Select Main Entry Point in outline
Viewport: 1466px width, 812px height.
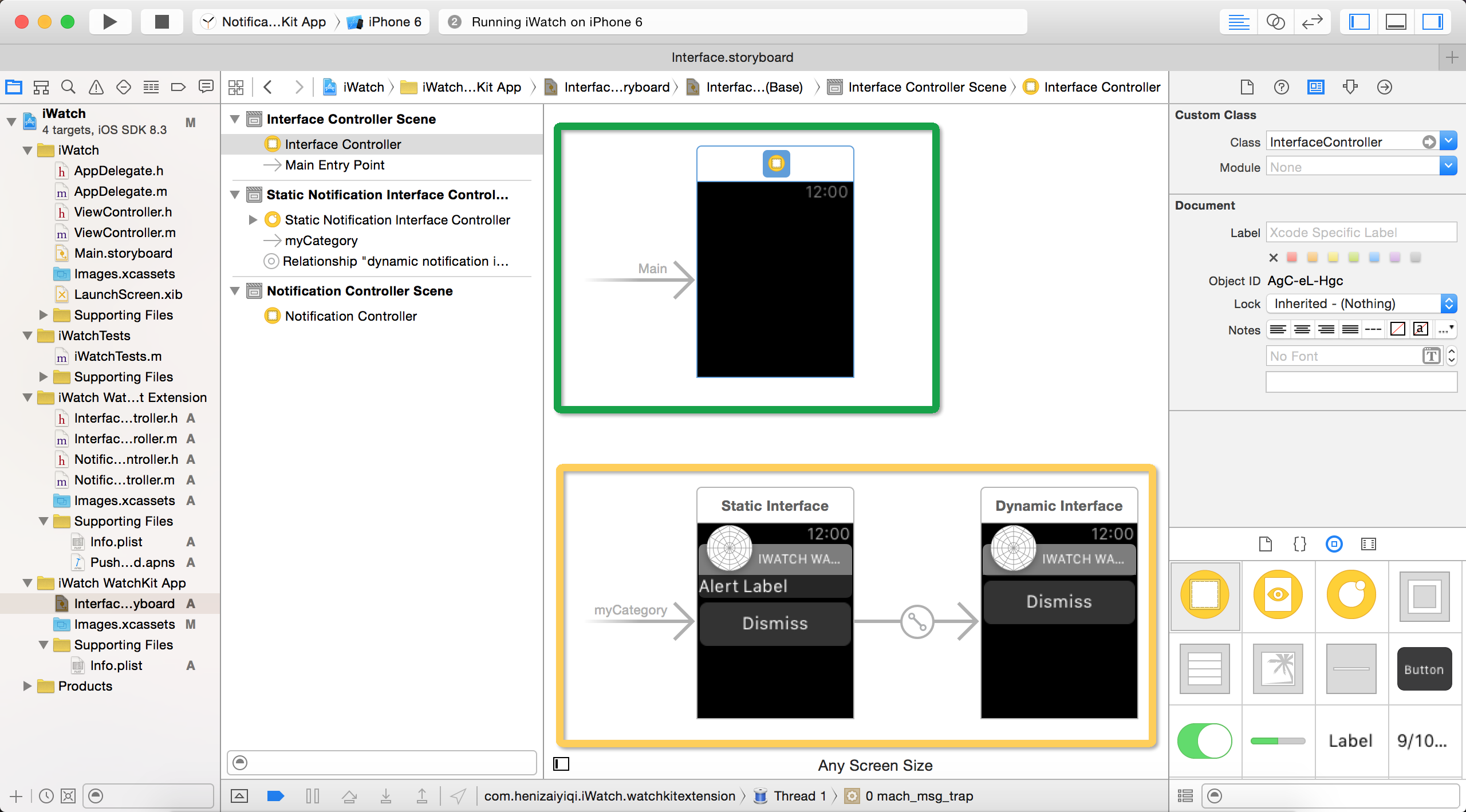334,165
